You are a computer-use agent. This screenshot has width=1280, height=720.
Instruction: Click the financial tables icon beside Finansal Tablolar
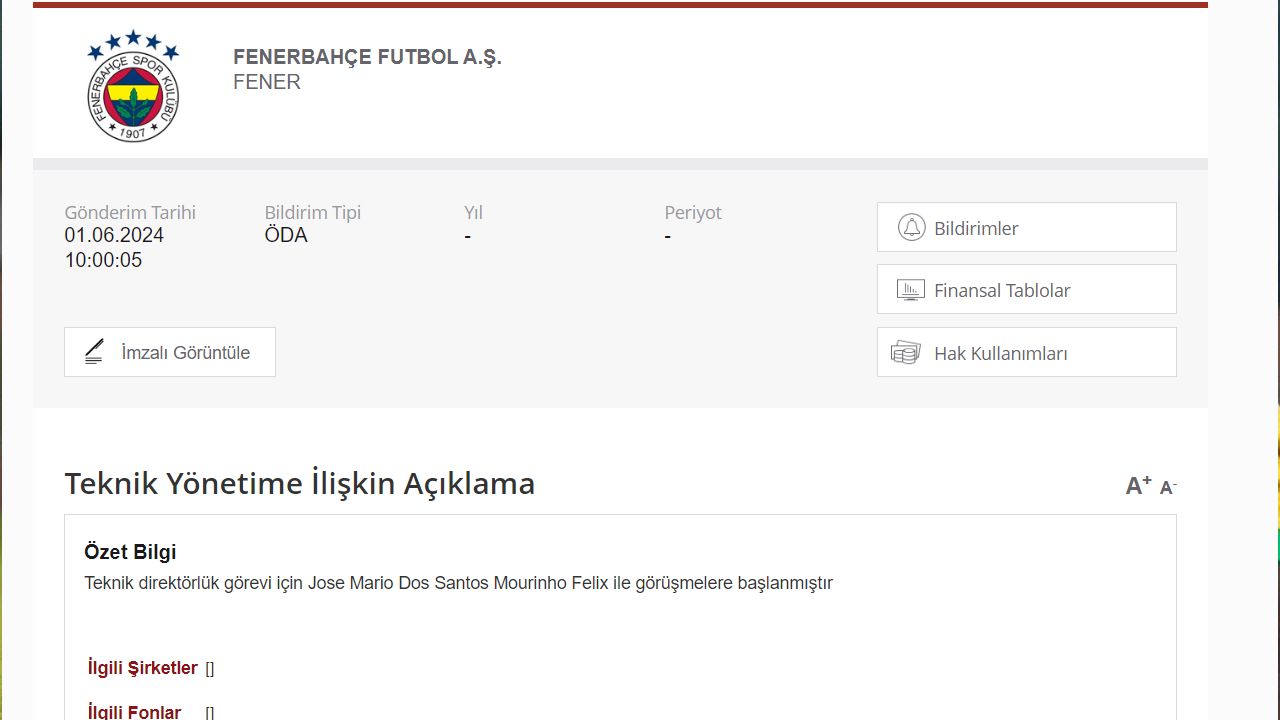pos(910,289)
